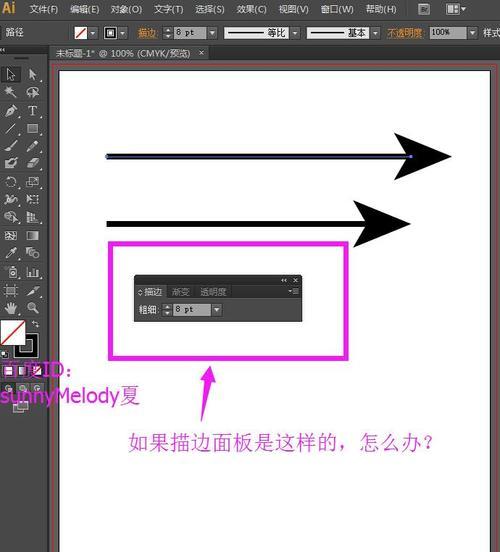Select the Type tool
The image size is (500, 552).
tap(32, 111)
